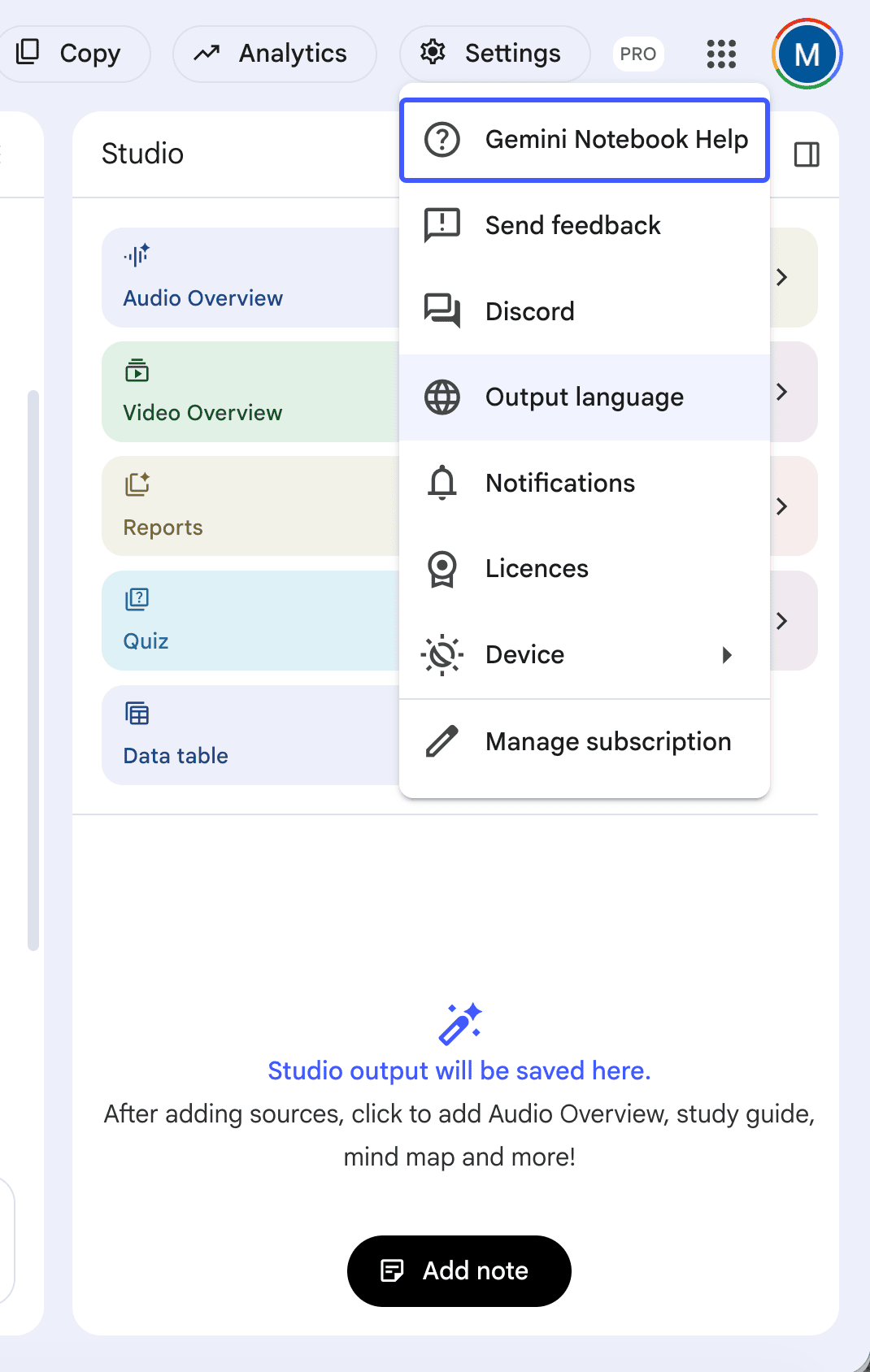Screen dimensions: 870x1372
Task: Click the Manage subscription pencil icon
Action: [442, 741]
